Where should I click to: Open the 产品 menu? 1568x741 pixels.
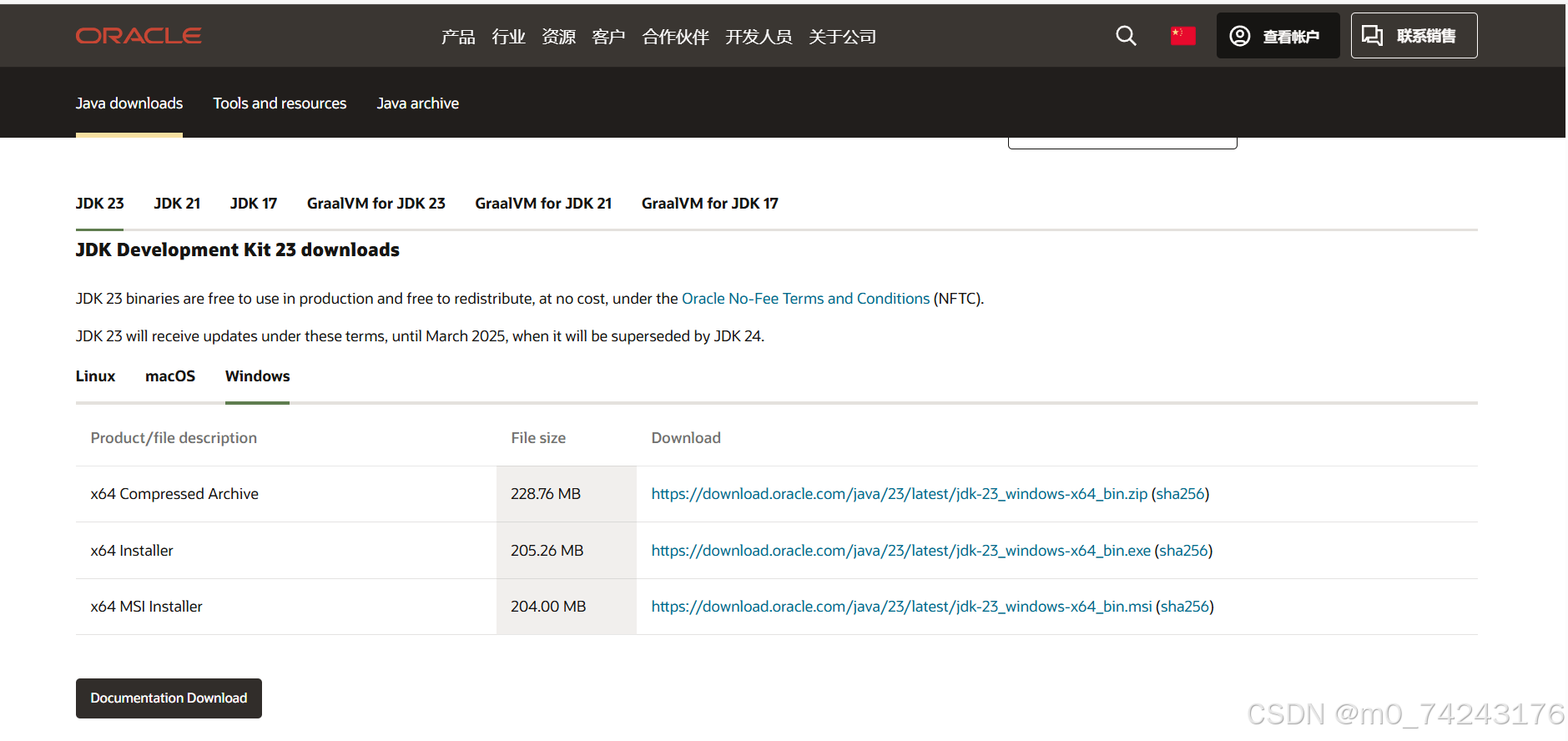click(x=458, y=37)
